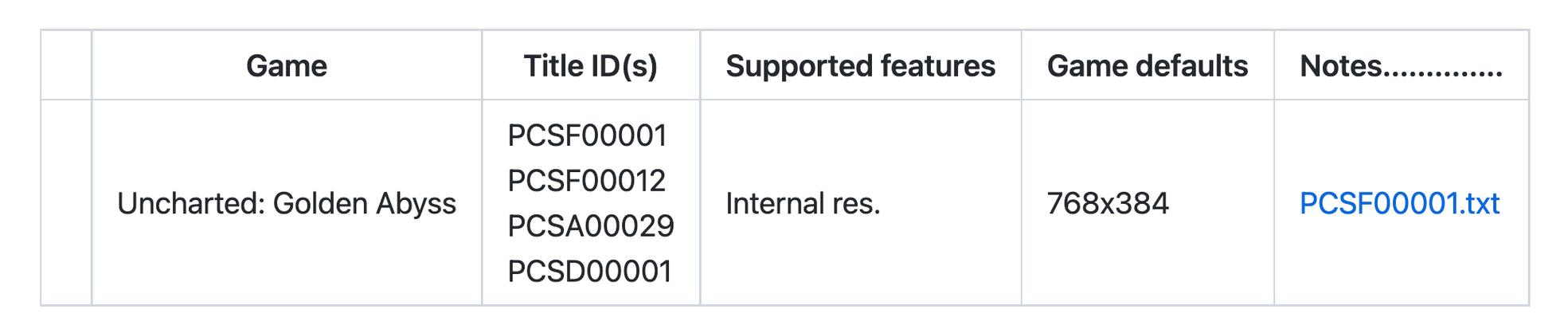Open the PCSF00001.txt notes link

tap(1399, 204)
